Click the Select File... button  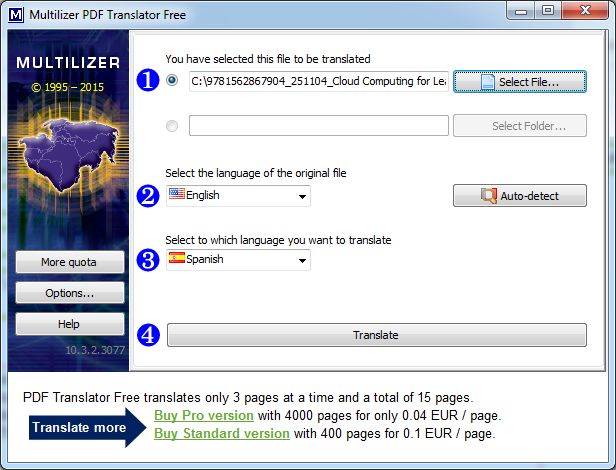[x=520, y=82]
